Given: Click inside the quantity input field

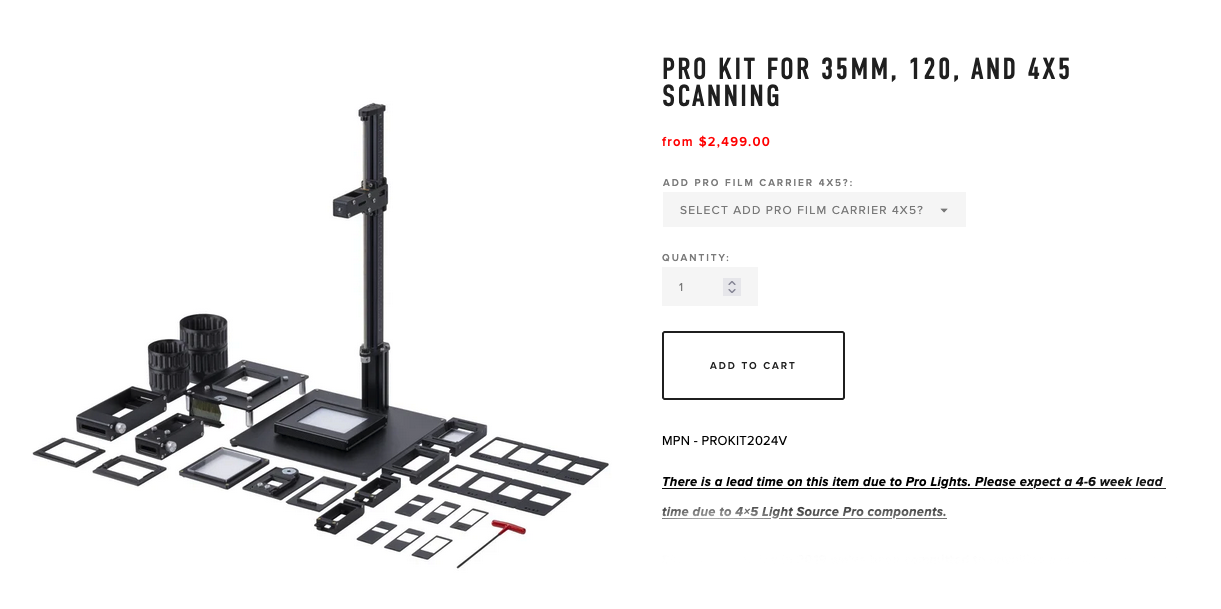Looking at the screenshot, I should (x=695, y=286).
